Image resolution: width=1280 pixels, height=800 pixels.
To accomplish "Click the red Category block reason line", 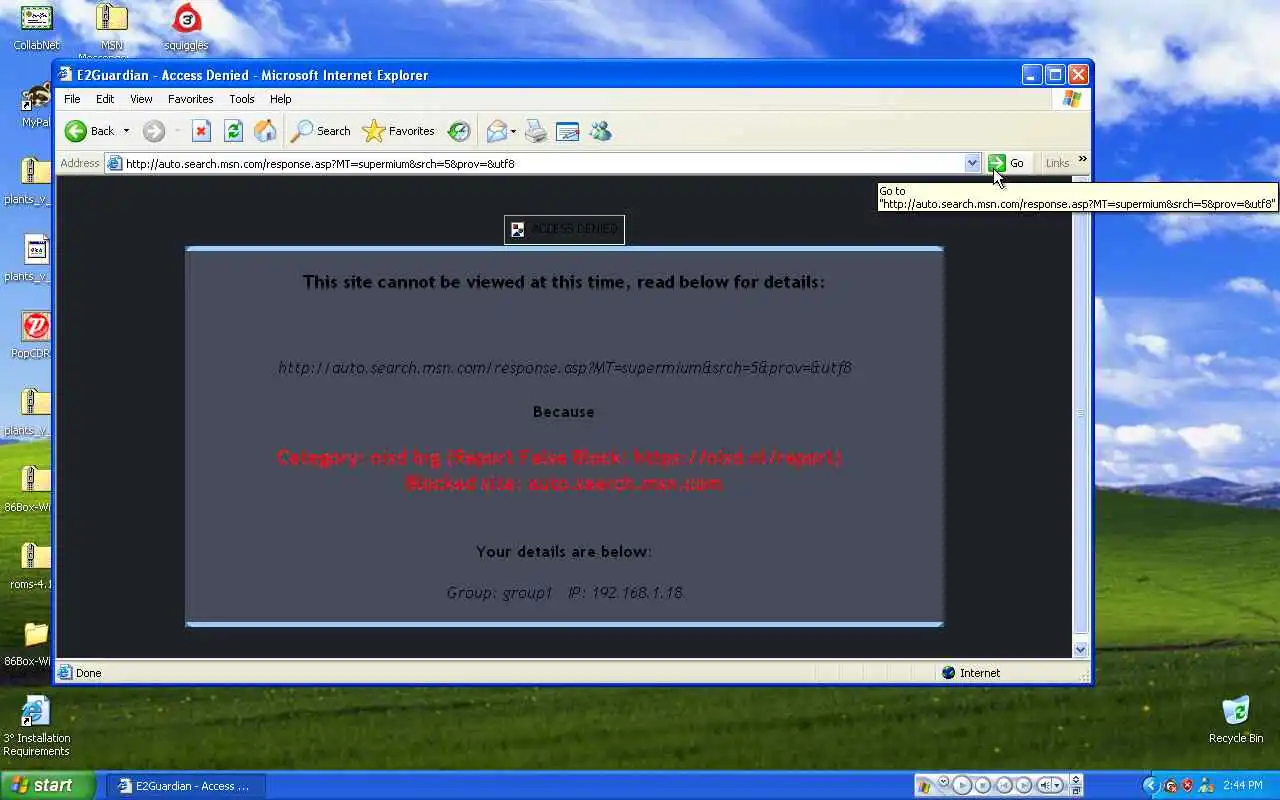I will click(560, 458).
